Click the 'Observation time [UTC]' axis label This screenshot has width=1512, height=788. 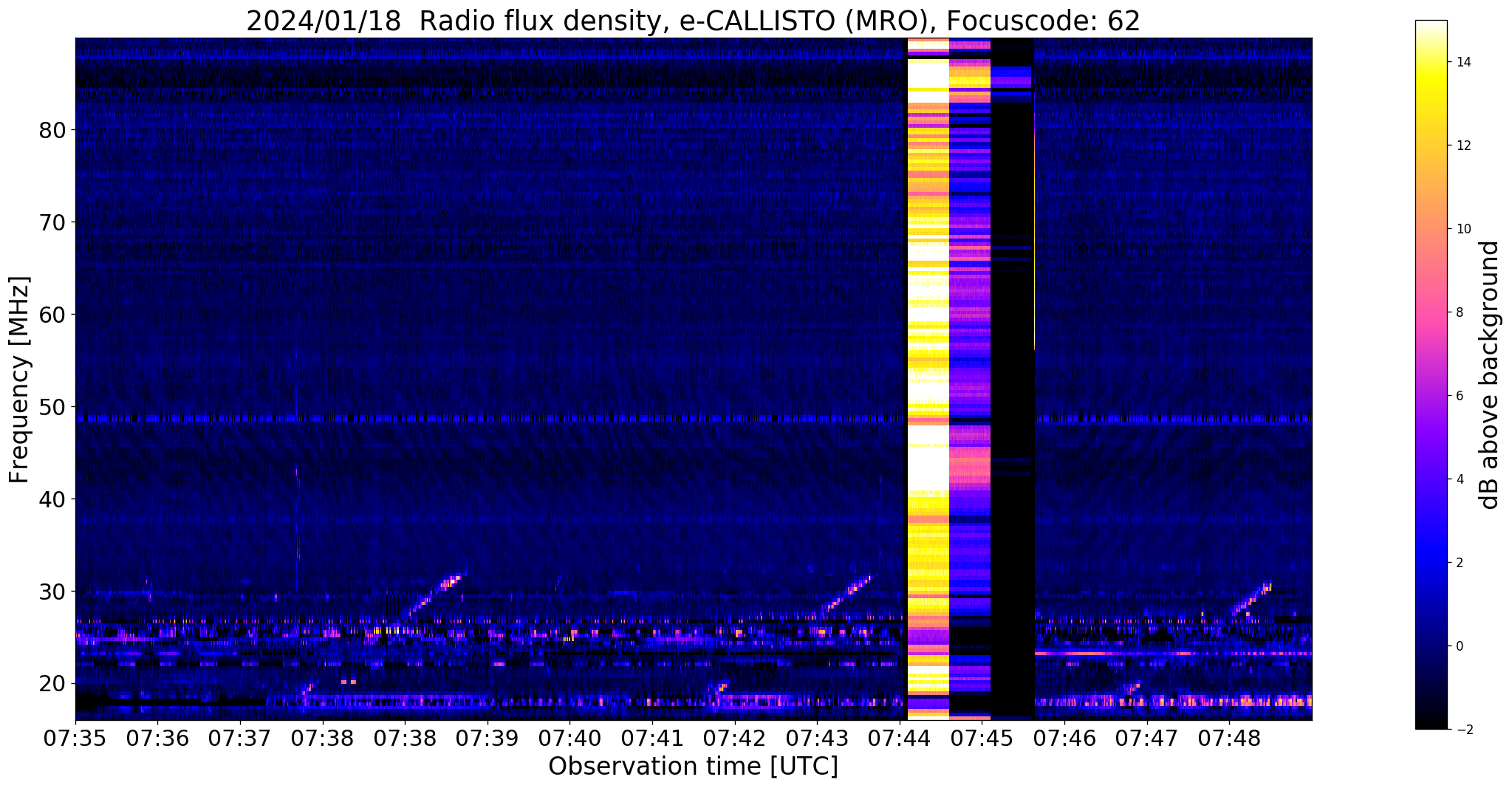(693, 766)
